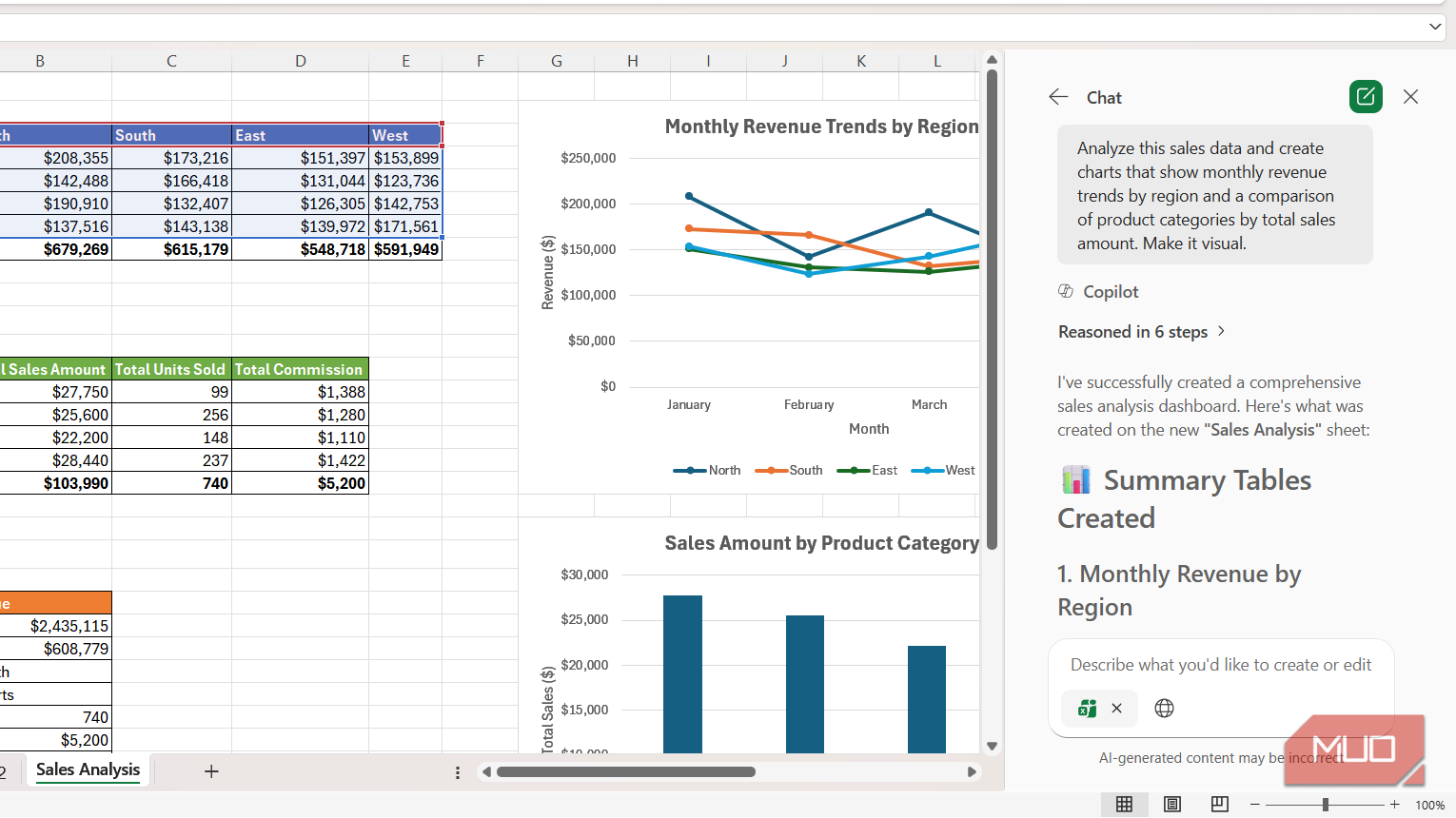Click the vertical scrollbar down arrow
The width and height of the screenshot is (1456, 818).
(x=992, y=746)
